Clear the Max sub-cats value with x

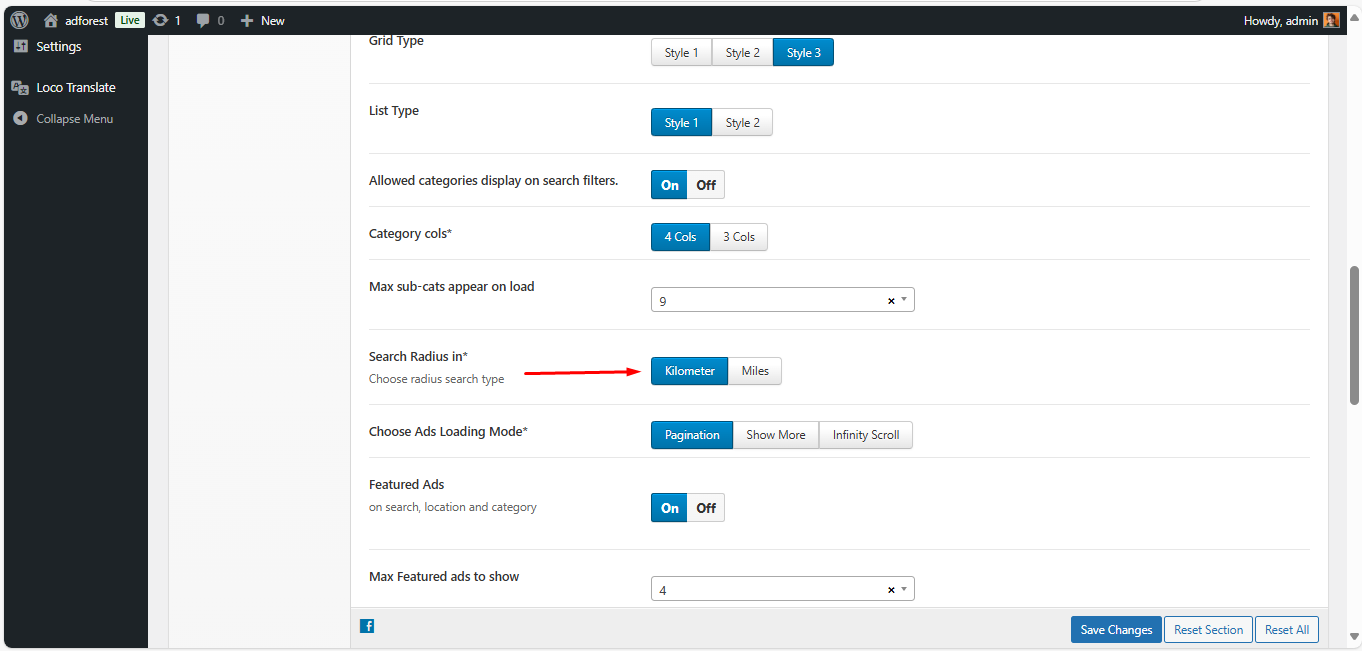point(890,301)
